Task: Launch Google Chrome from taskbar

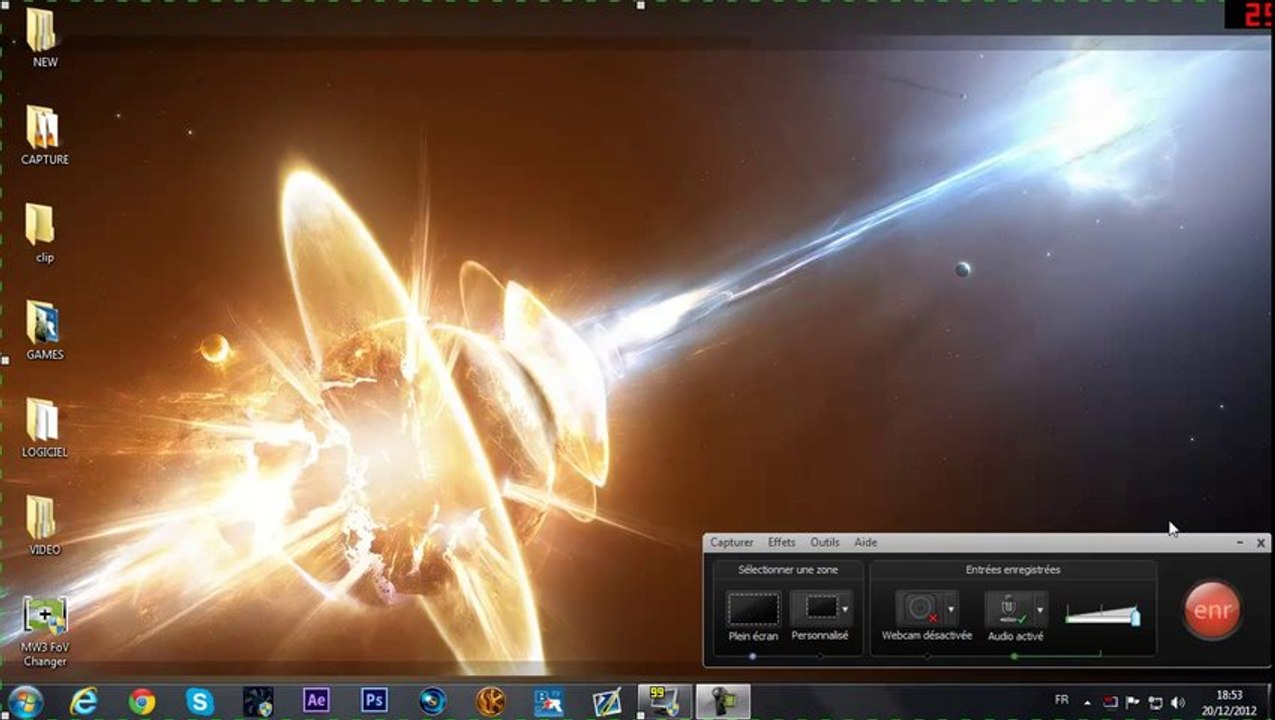Action: (142, 701)
